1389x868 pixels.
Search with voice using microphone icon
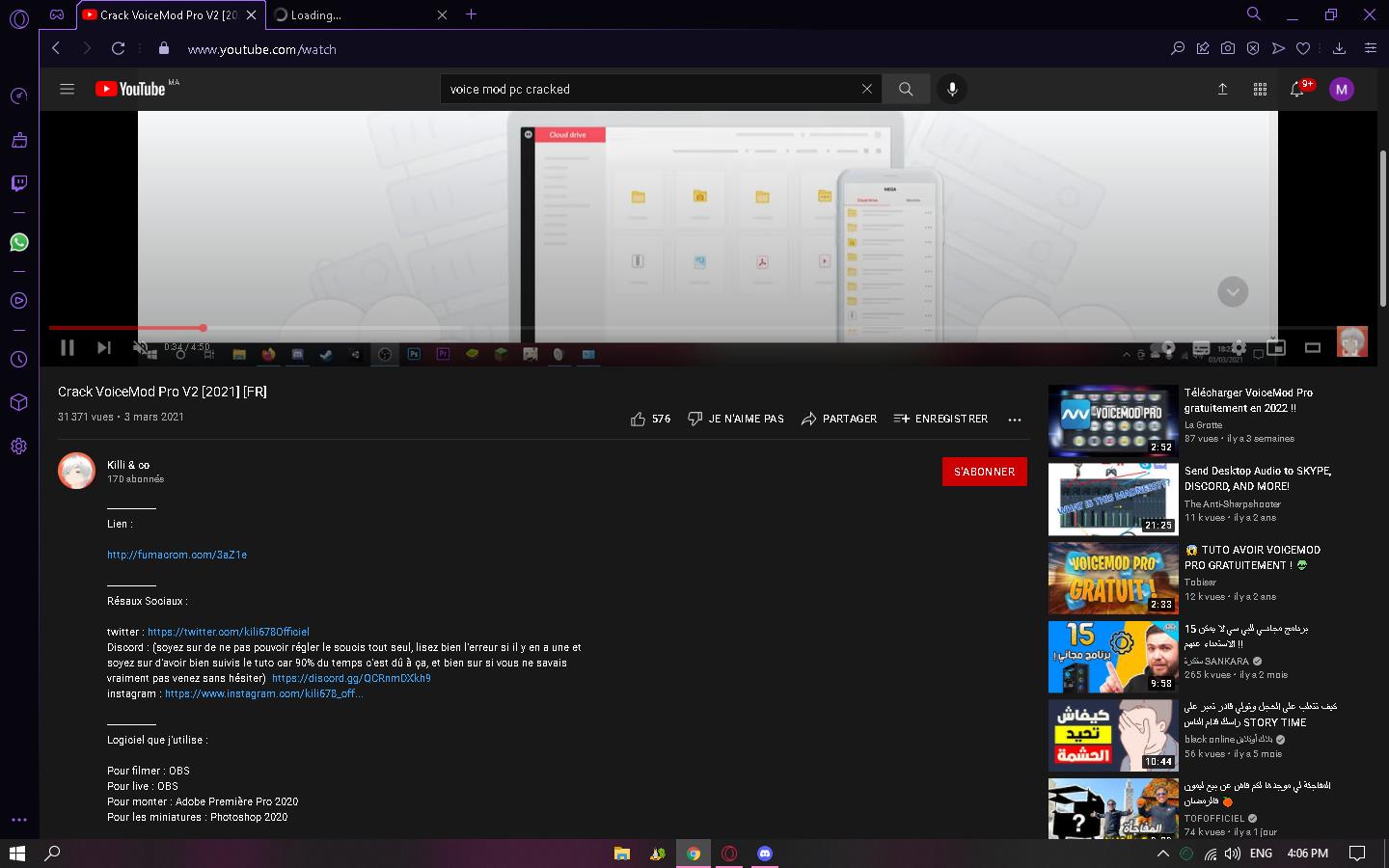pyautogui.click(x=952, y=89)
